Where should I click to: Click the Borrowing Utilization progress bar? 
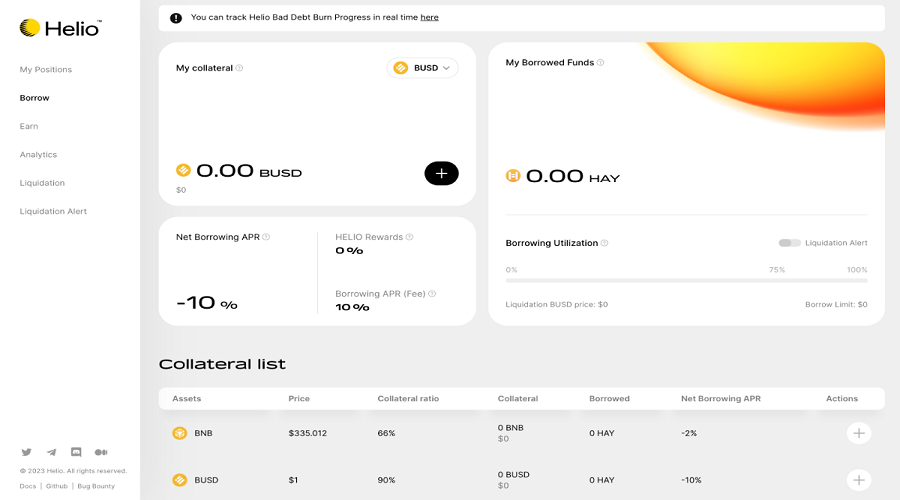pyautogui.click(x=686, y=281)
